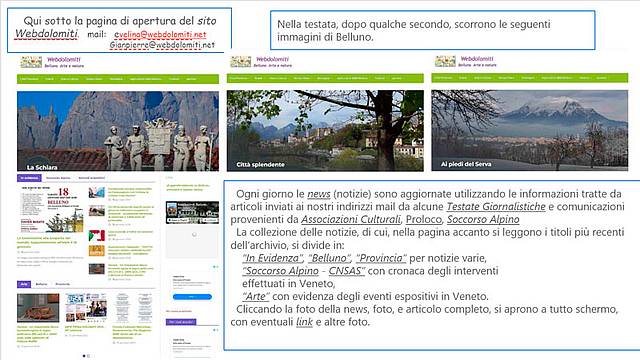Viewport: 640px width, 360px height.
Task: Click the first carousel pagination dot
Action: [x=84, y=356]
